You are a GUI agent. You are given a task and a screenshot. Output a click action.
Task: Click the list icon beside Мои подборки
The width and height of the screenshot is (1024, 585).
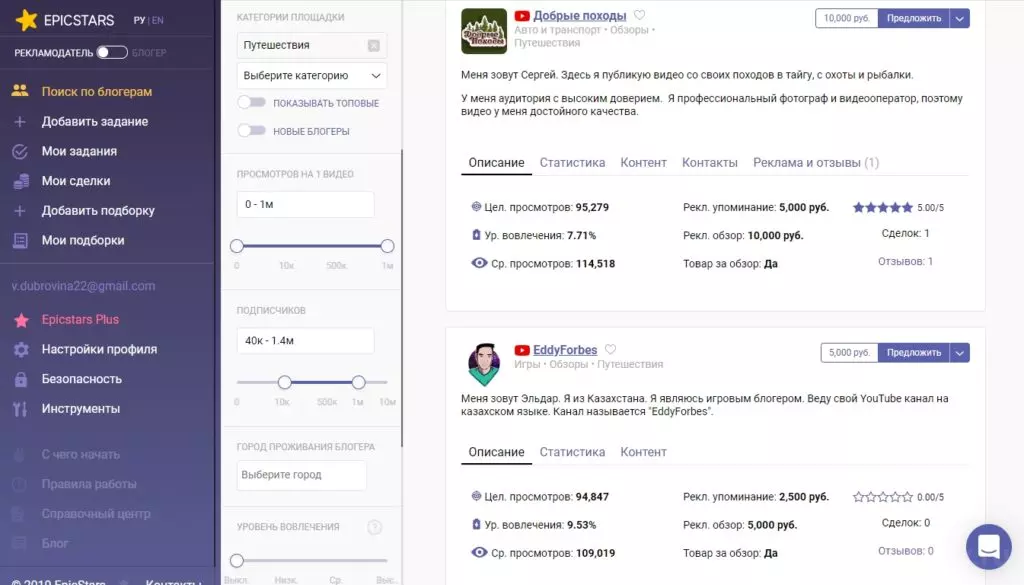(20, 240)
